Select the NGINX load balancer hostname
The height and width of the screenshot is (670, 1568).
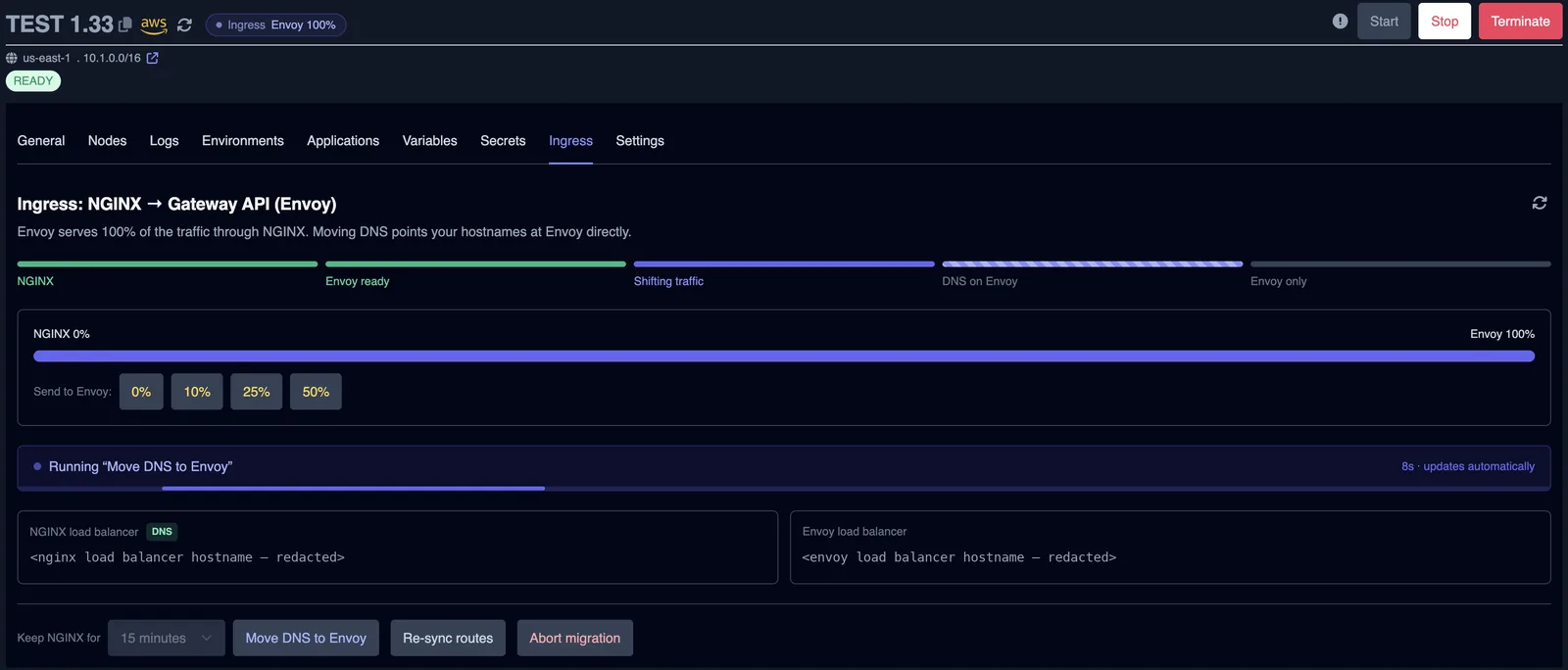[x=187, y=557]
